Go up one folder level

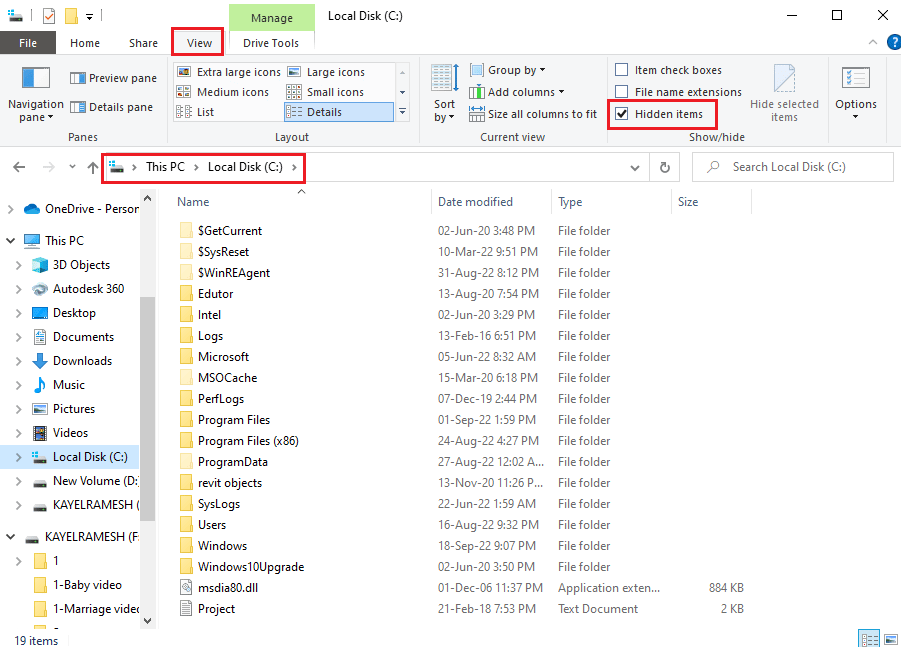[93, 167]
